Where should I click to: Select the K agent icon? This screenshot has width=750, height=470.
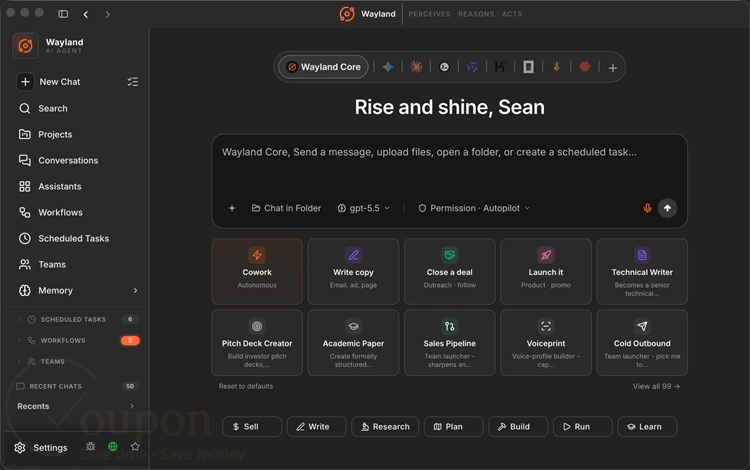500,67
